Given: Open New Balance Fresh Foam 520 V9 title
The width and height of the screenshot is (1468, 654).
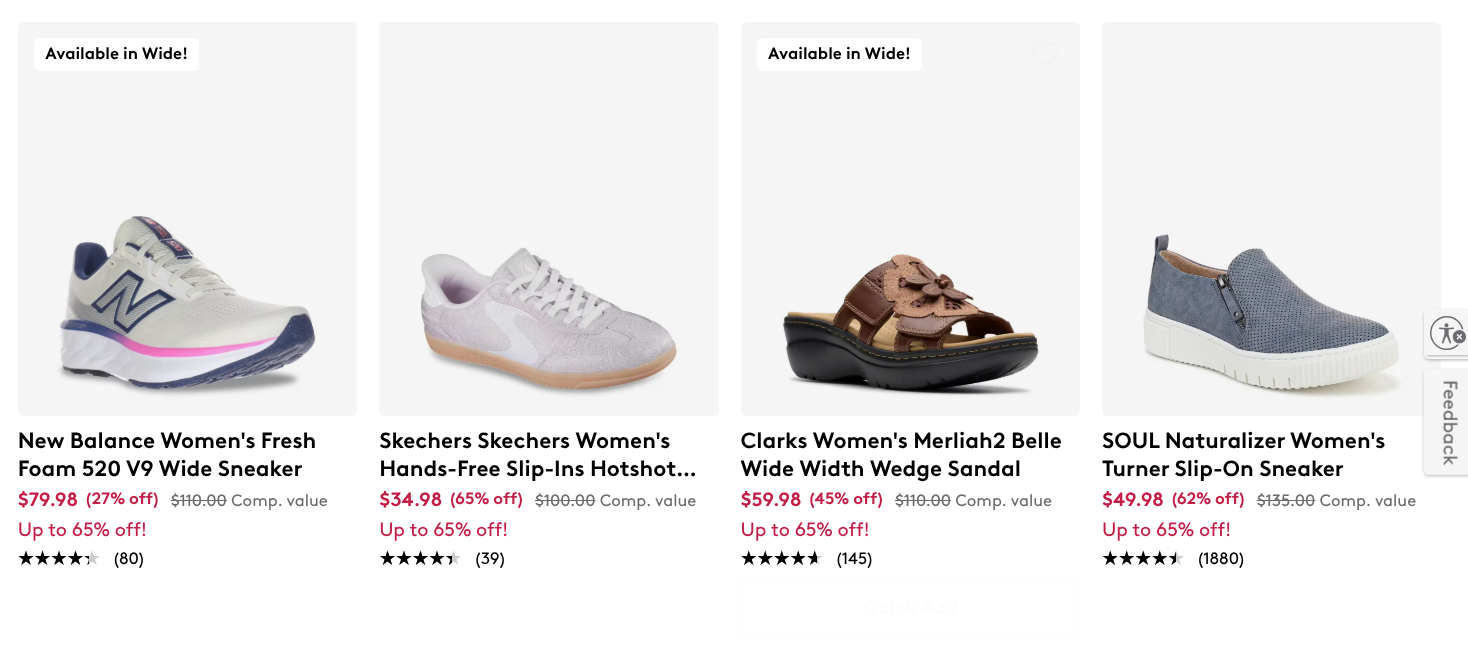Looking at the screenshot, I should [x=167, y=455].
